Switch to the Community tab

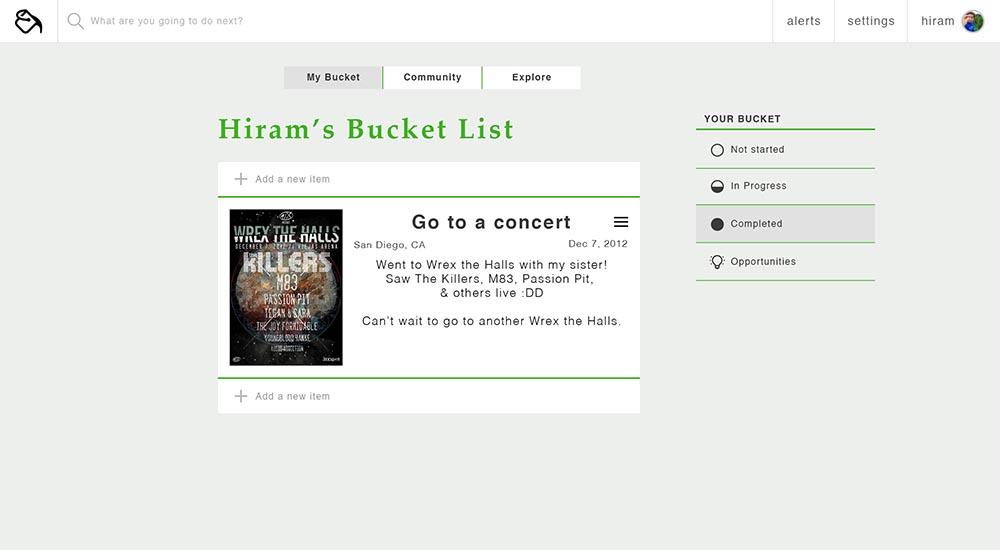432,77
